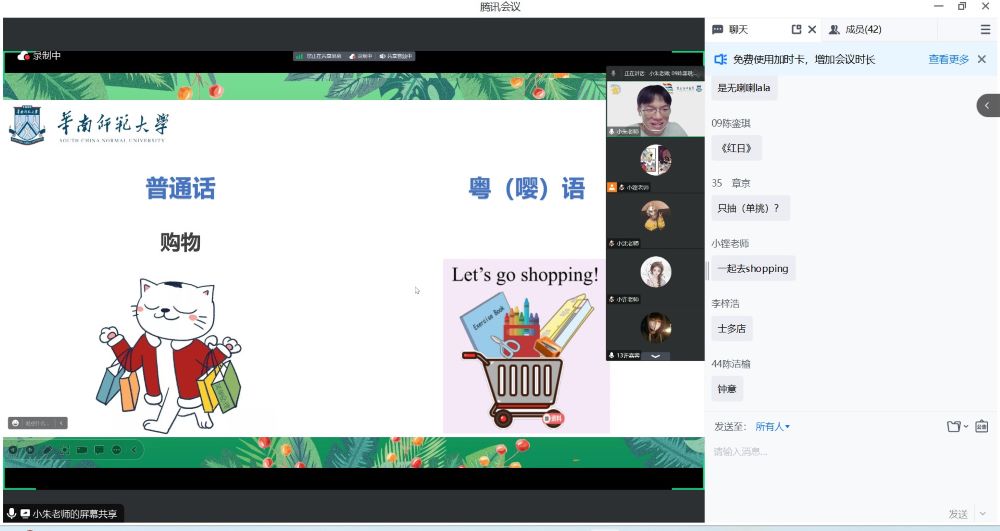Click the red packet icon above input
This screenshot has height=531, width=1000.
point(981,427)
